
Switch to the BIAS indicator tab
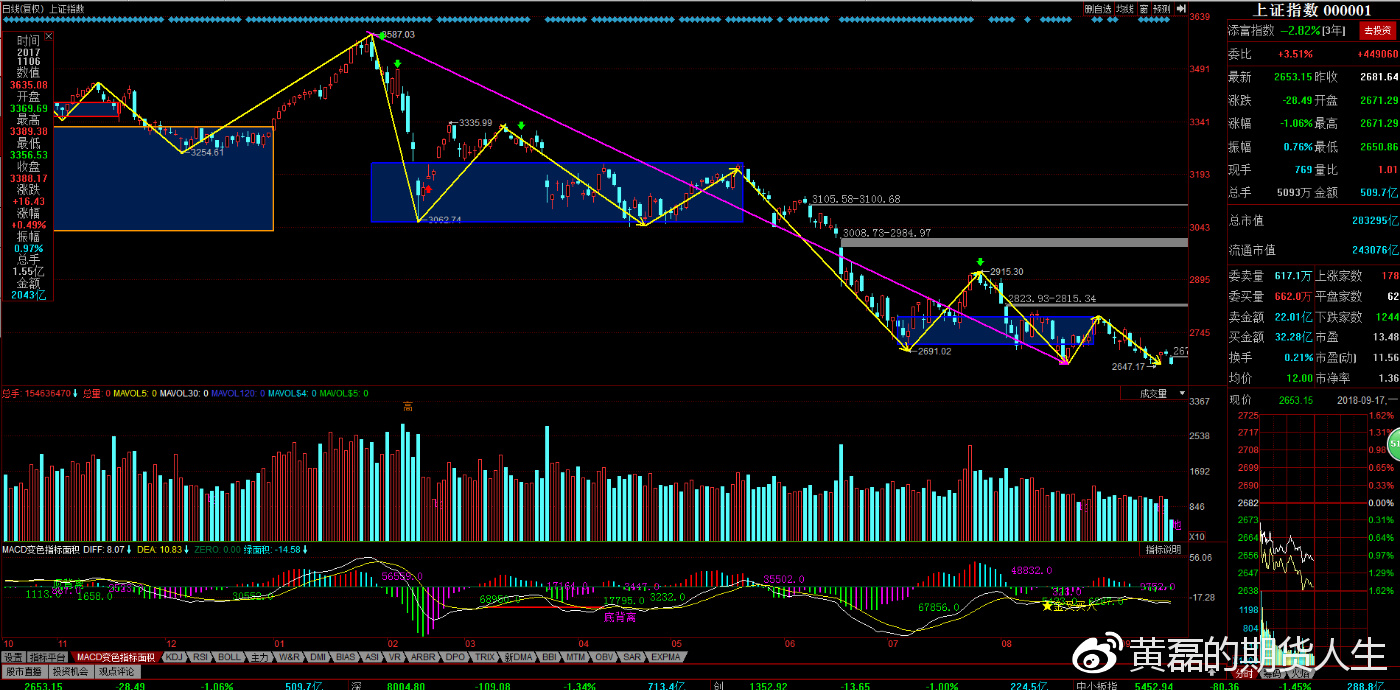point(346,657)
